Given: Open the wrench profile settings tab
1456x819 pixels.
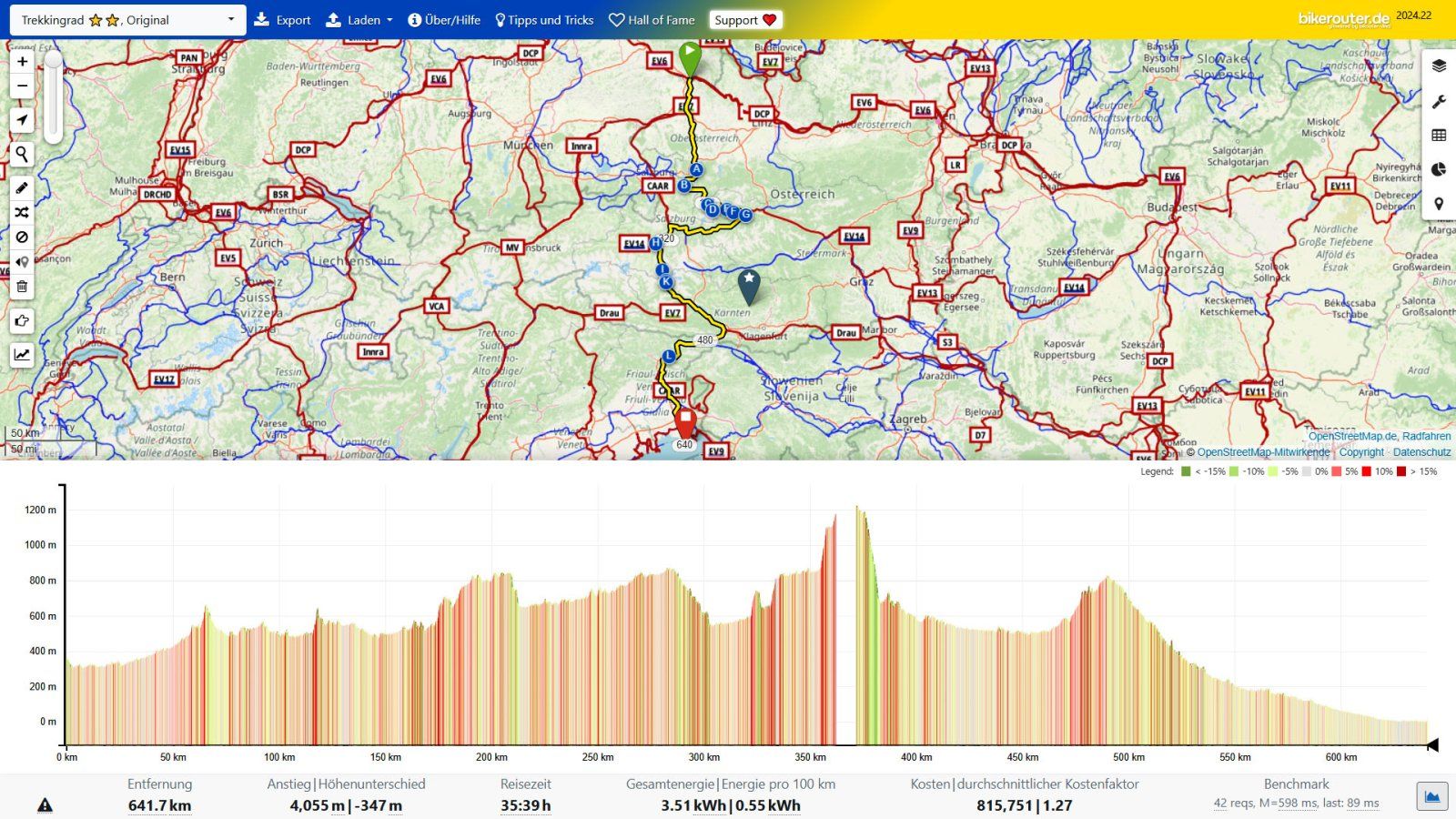Looking at the screenshot, I should 1439,102.
